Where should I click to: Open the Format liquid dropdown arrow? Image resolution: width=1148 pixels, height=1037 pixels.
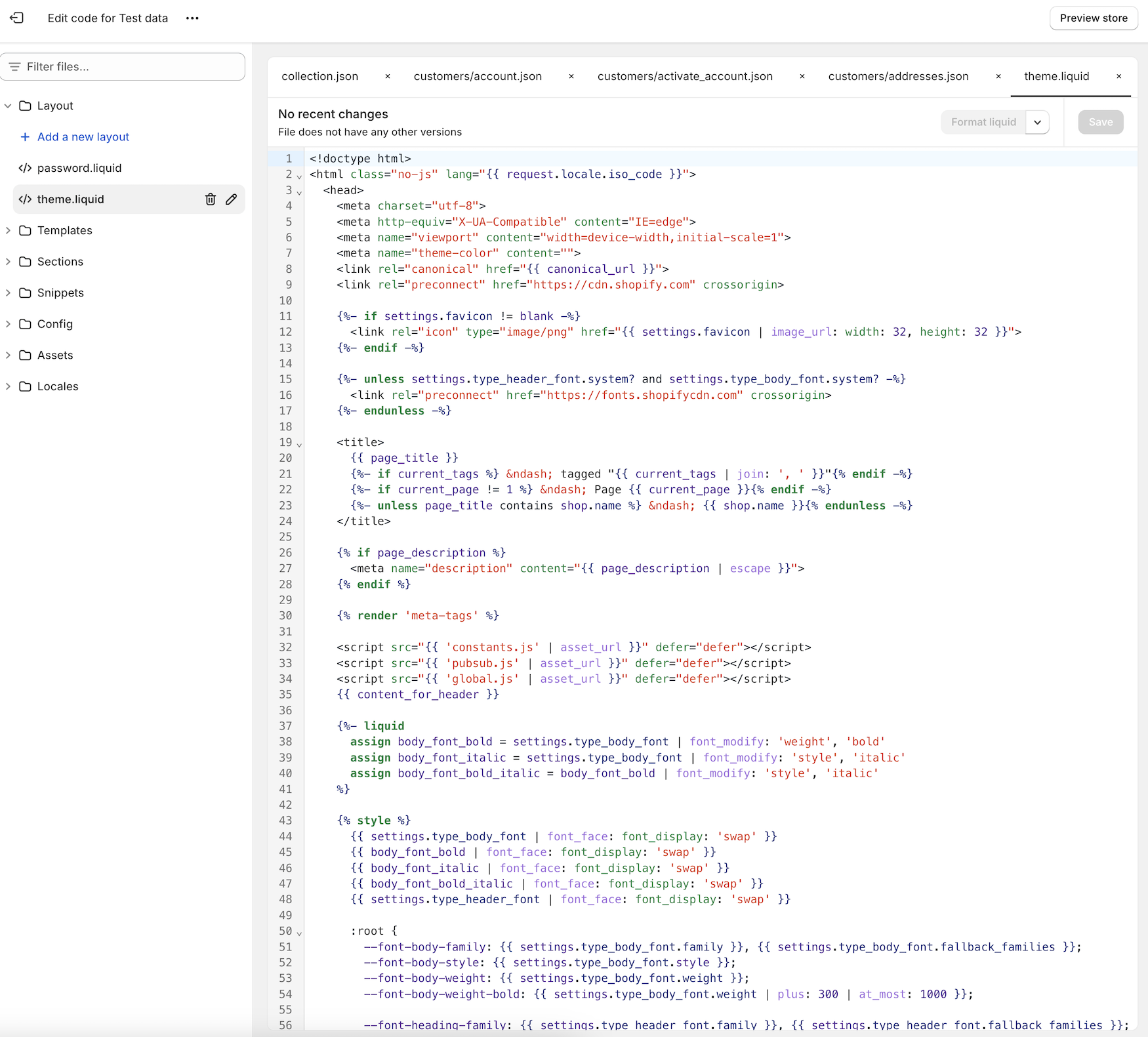click(1038, 122)
